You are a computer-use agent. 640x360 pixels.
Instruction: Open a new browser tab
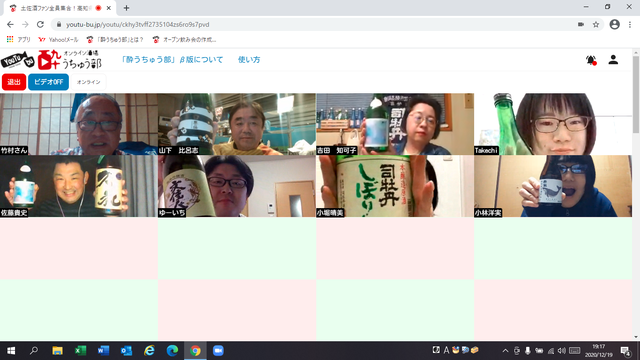[126, 8]
